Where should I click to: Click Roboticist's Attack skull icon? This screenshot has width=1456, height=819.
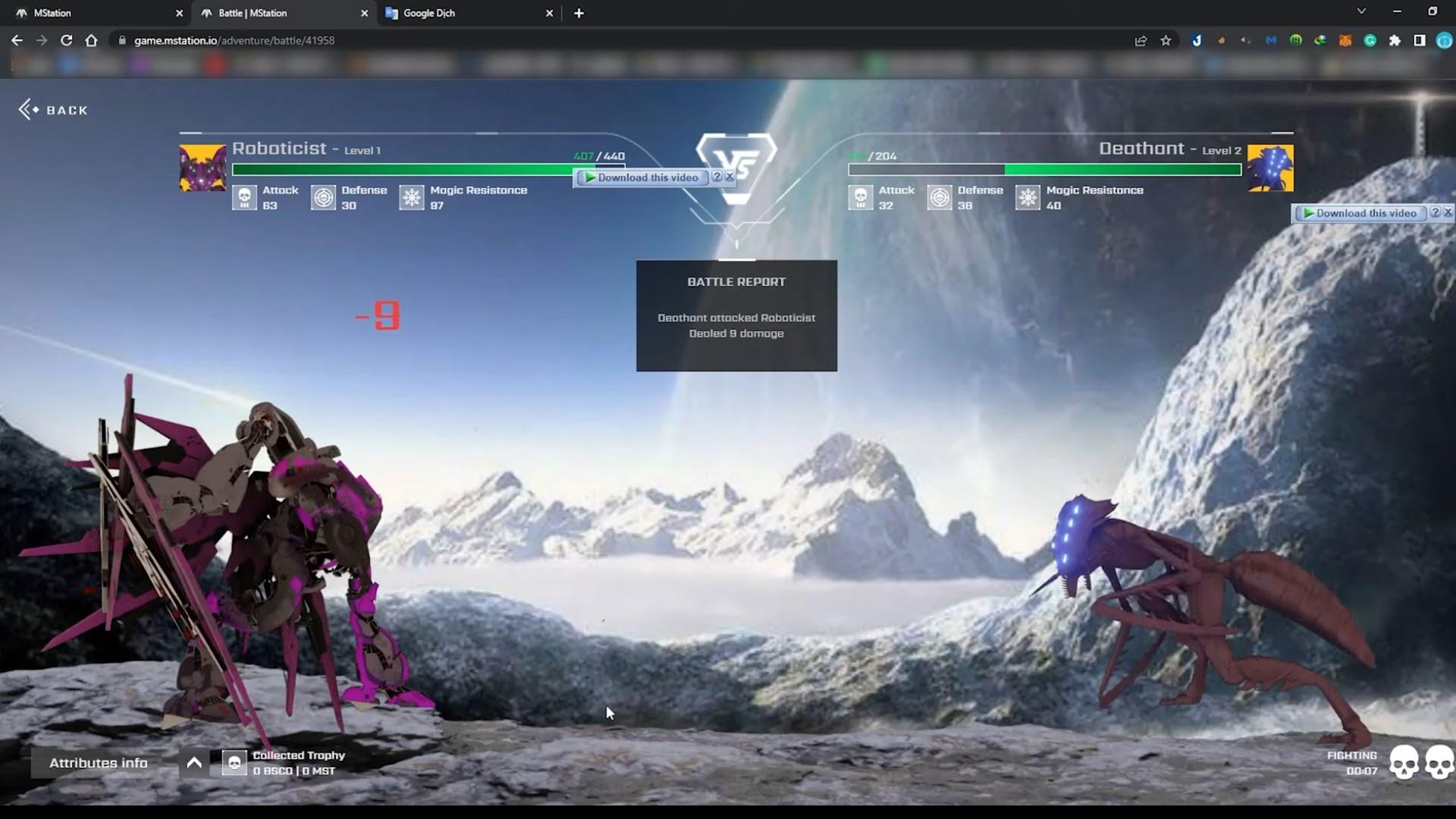tap(244, 198)
